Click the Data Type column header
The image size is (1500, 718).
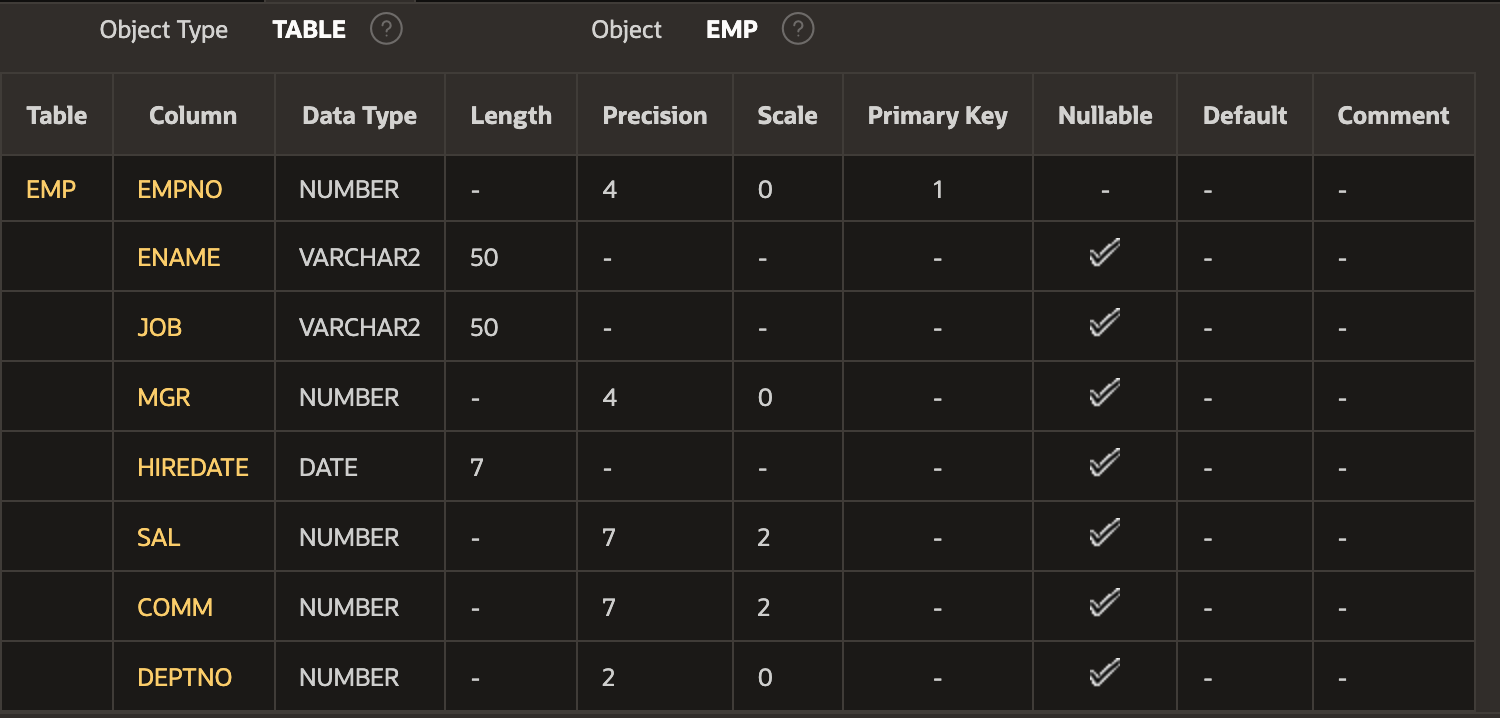point(359,114)
